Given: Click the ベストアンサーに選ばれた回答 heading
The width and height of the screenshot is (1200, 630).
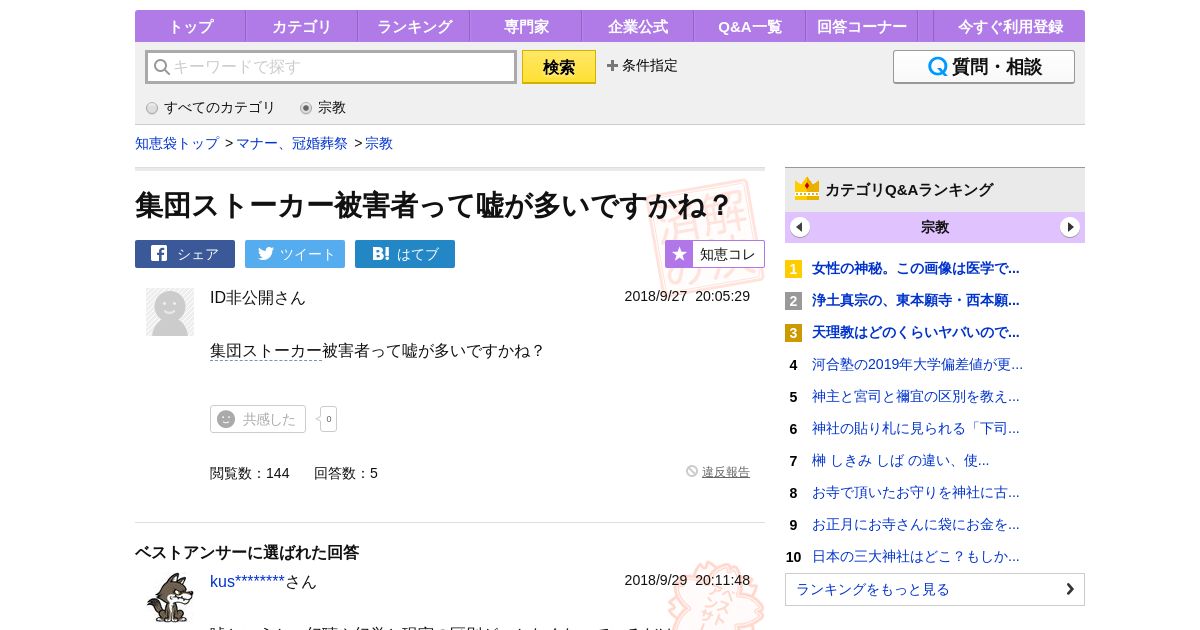Looking at the screenshot, I should (x=247, y=552).
